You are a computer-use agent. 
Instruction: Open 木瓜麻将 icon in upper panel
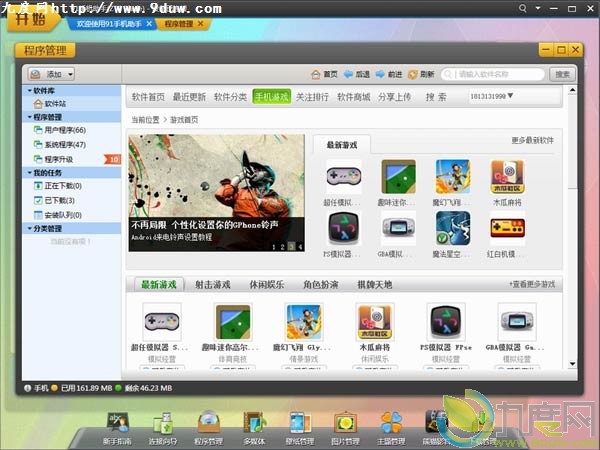(507, 176)
